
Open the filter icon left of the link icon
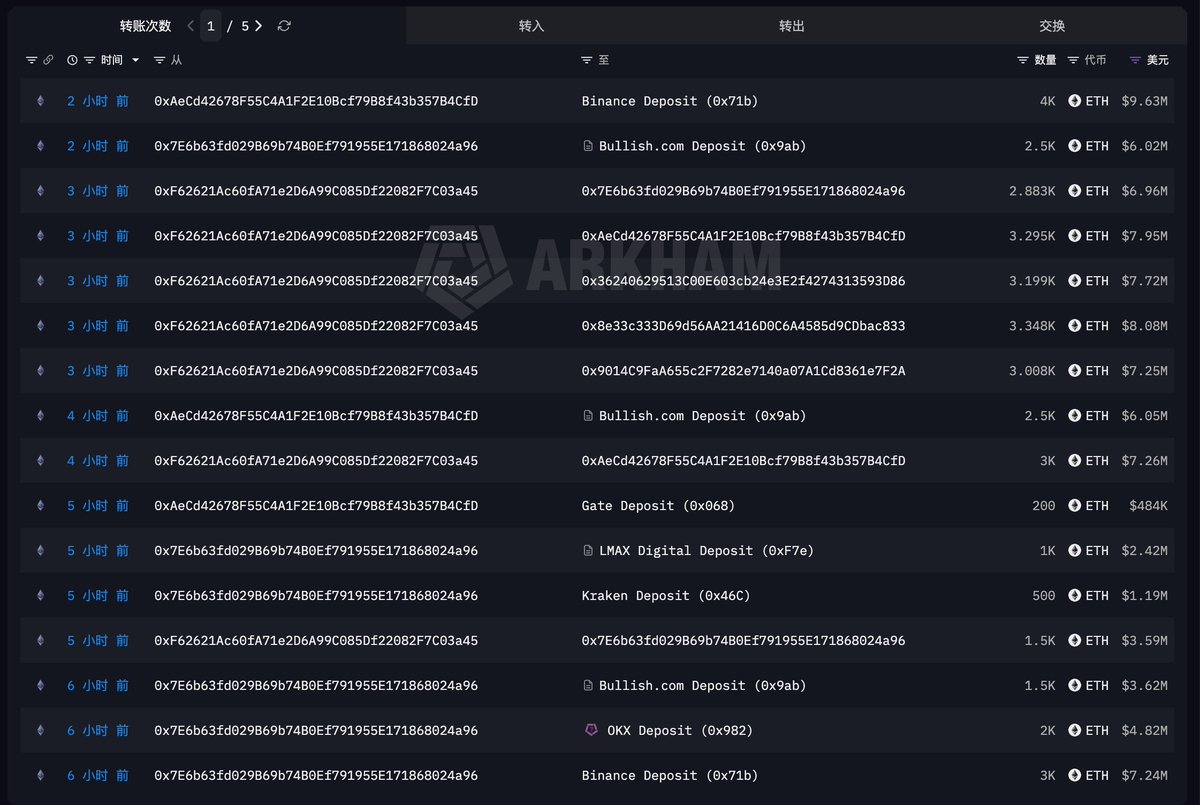pyautogui.click(x=31, y=60)
